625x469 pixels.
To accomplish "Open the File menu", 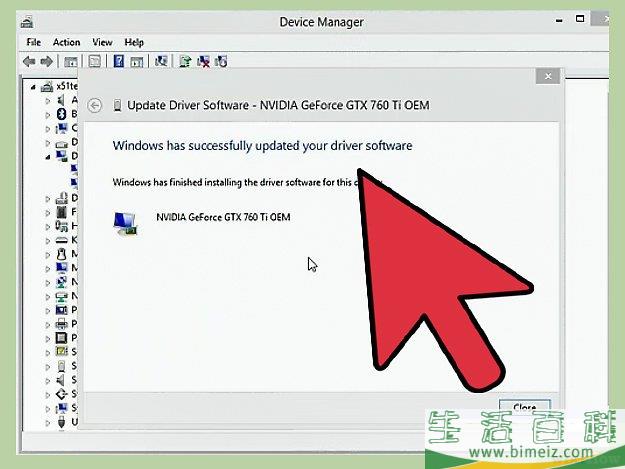I will pyautogui.click(x=33, y=42).
